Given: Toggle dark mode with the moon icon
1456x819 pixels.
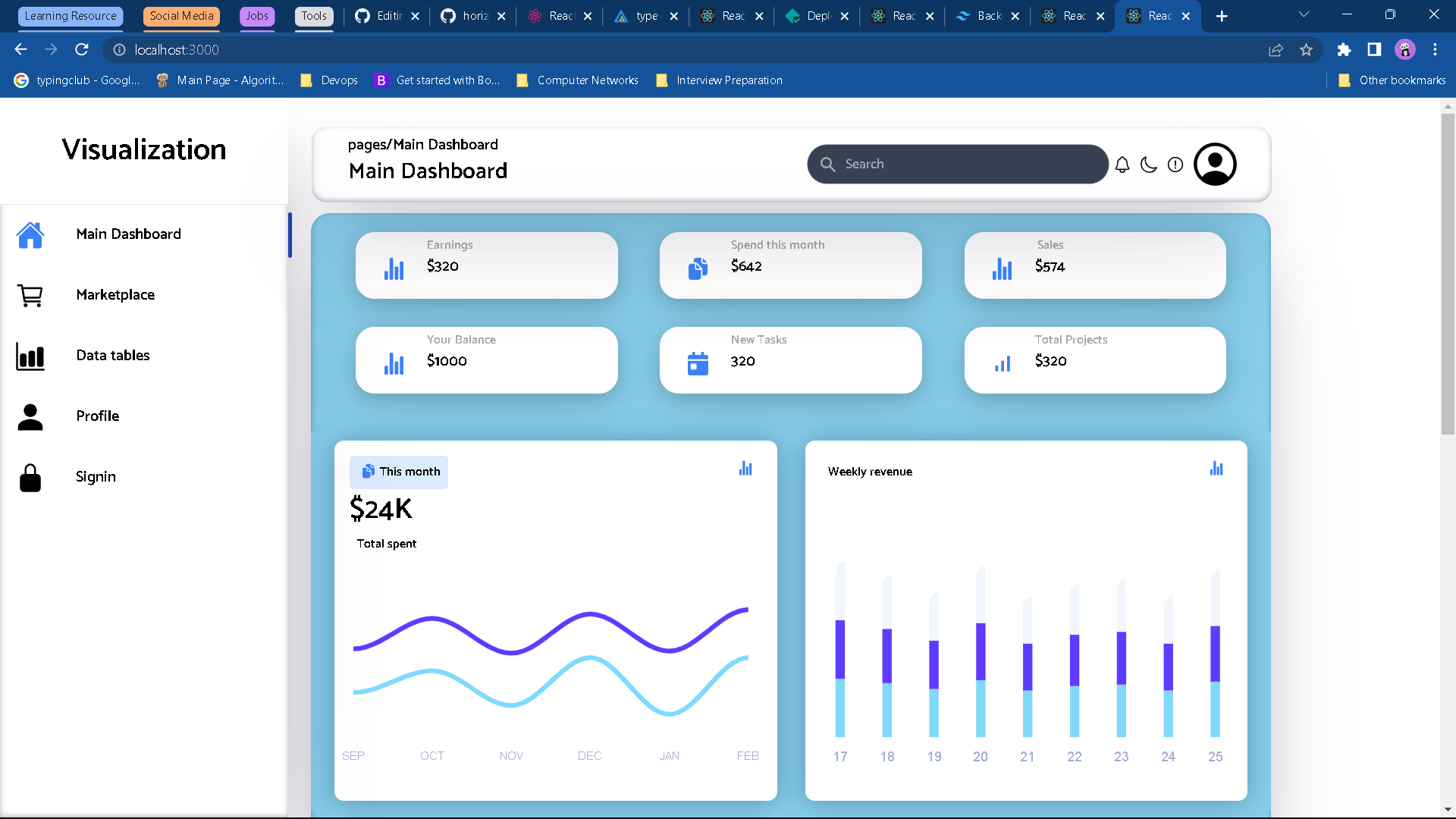Looking at the screenshot, I should point(1149,165).
